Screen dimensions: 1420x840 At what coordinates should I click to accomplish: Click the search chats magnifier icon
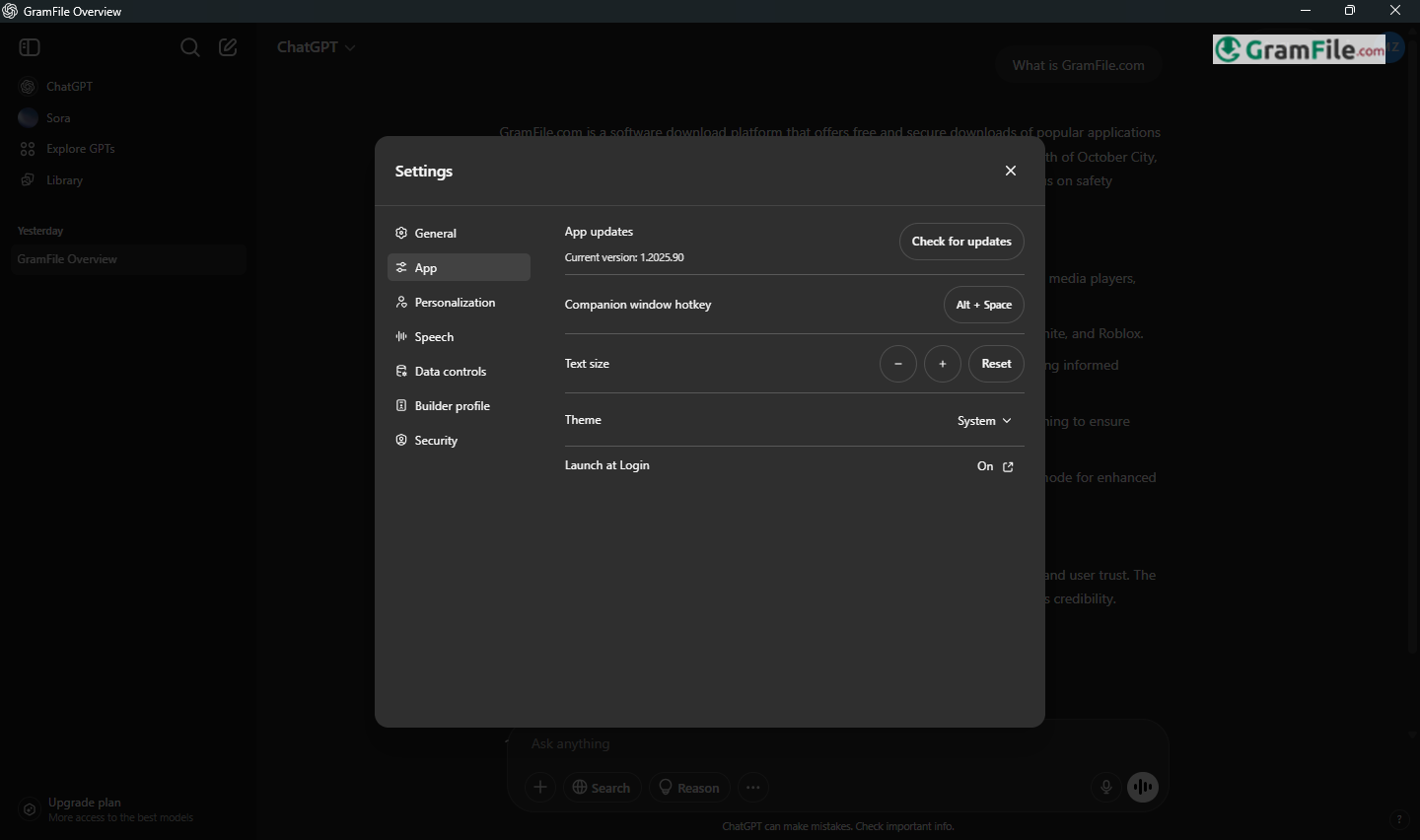pos(190,47)
